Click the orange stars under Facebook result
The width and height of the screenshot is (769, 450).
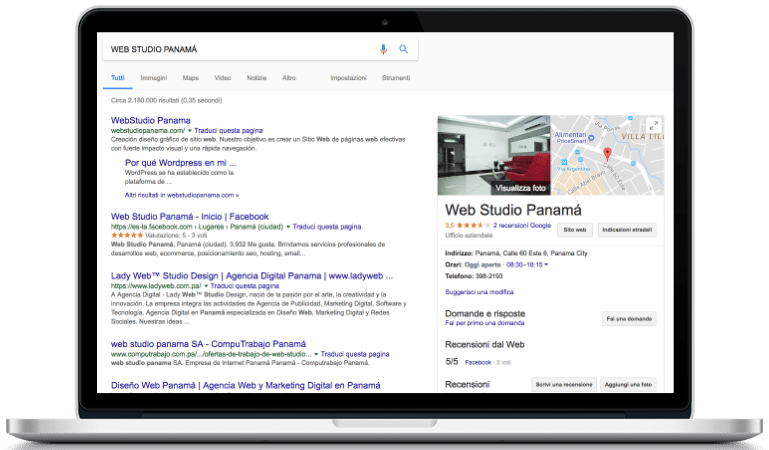[x=127, y=236]
